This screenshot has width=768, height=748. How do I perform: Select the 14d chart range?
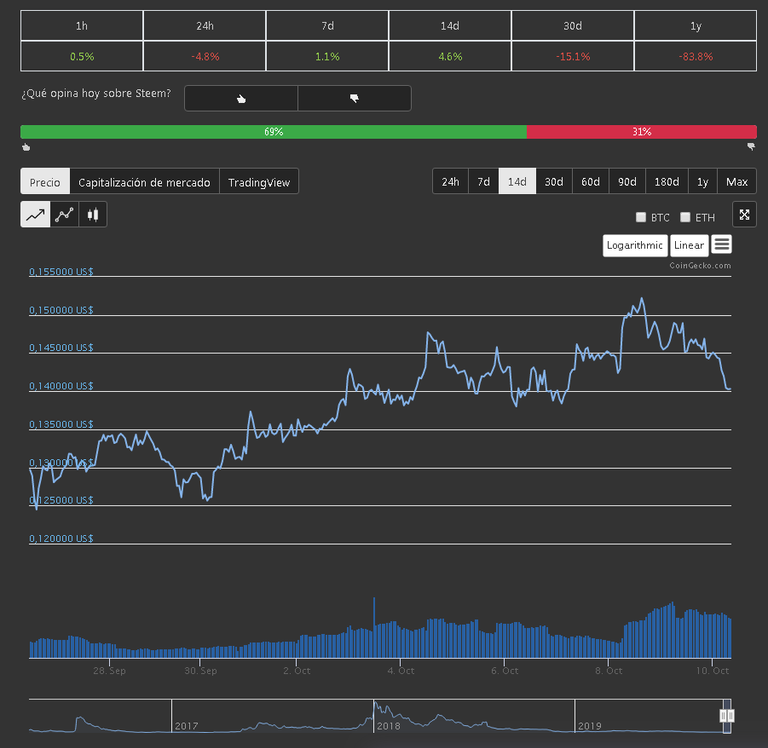pos(517,181)
